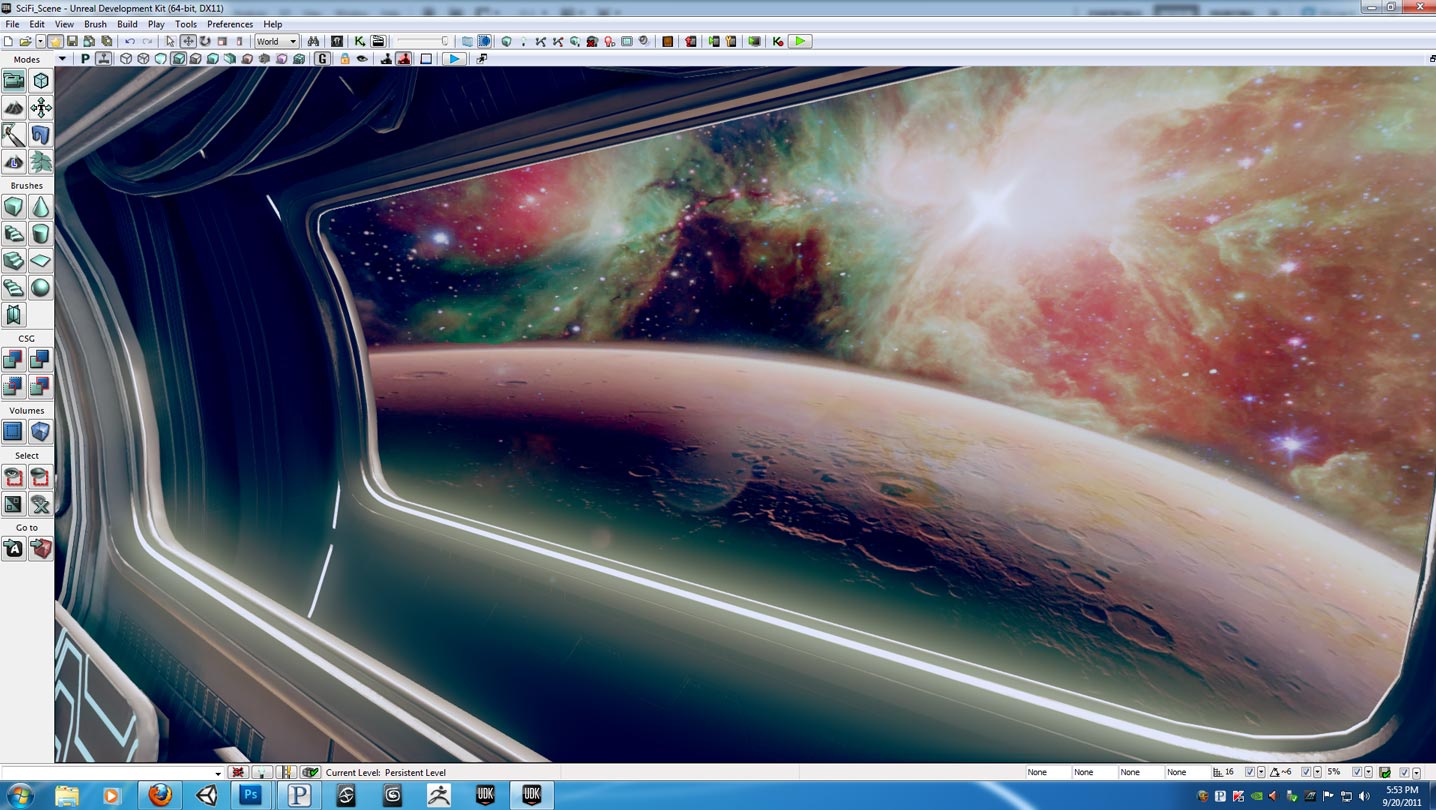Select the rotation widget mode
The image size is (1436, 810).
click(205, 41)
